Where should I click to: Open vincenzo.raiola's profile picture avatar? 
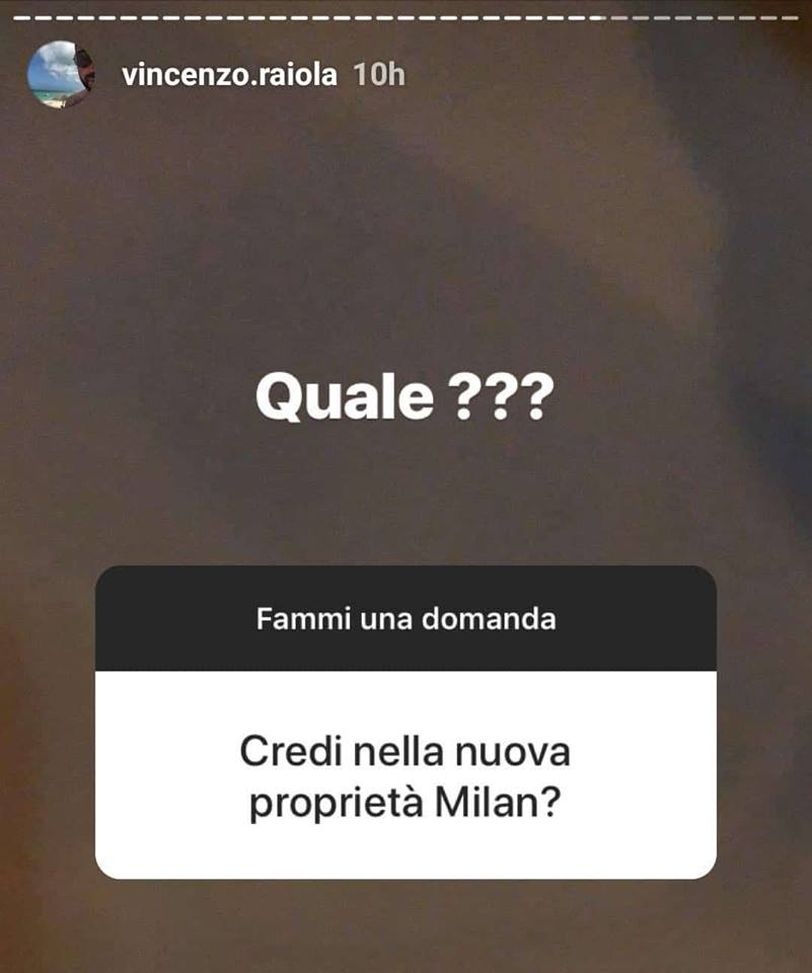[x=60, y=74]
